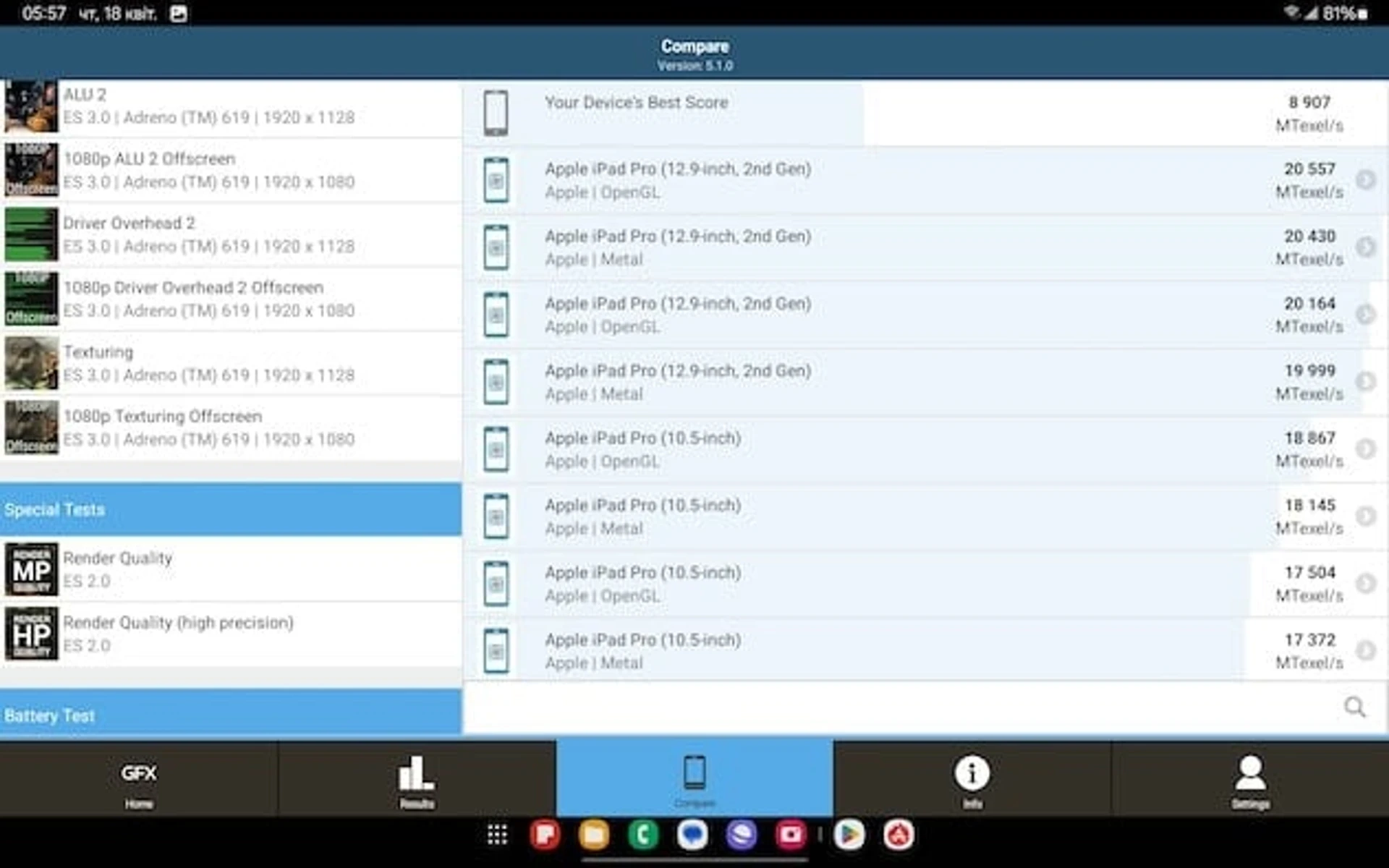Image resolution: width=1389 pixels, height=868 pixels.
Task: Open the purple Samsung Internet browser
Action: [x=742, y=835]
